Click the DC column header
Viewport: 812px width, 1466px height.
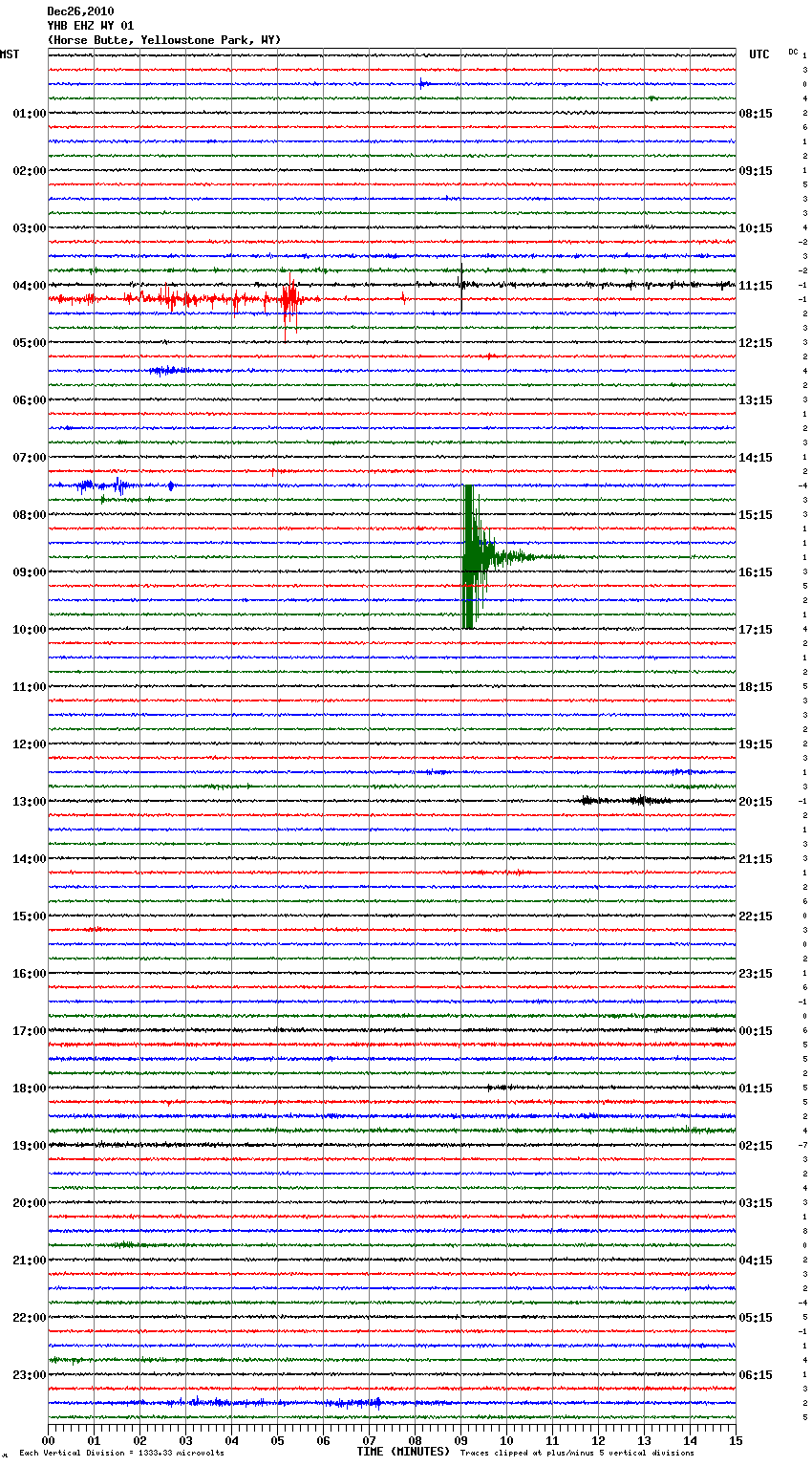click(x=793, y=52)
